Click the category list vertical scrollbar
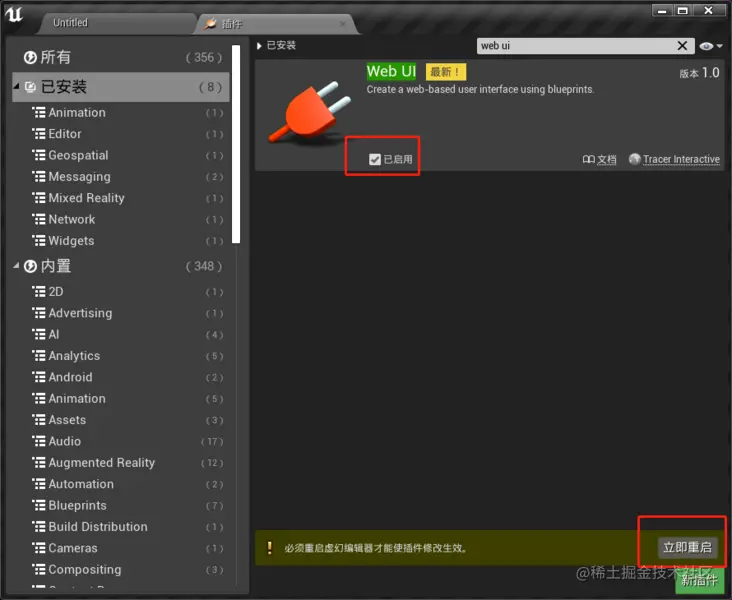 tap(236, 144)
